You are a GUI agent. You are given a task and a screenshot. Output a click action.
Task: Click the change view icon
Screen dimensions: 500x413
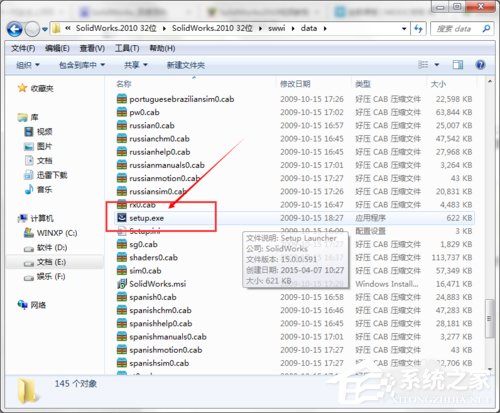pyautogui.click(x=423, y=65)
